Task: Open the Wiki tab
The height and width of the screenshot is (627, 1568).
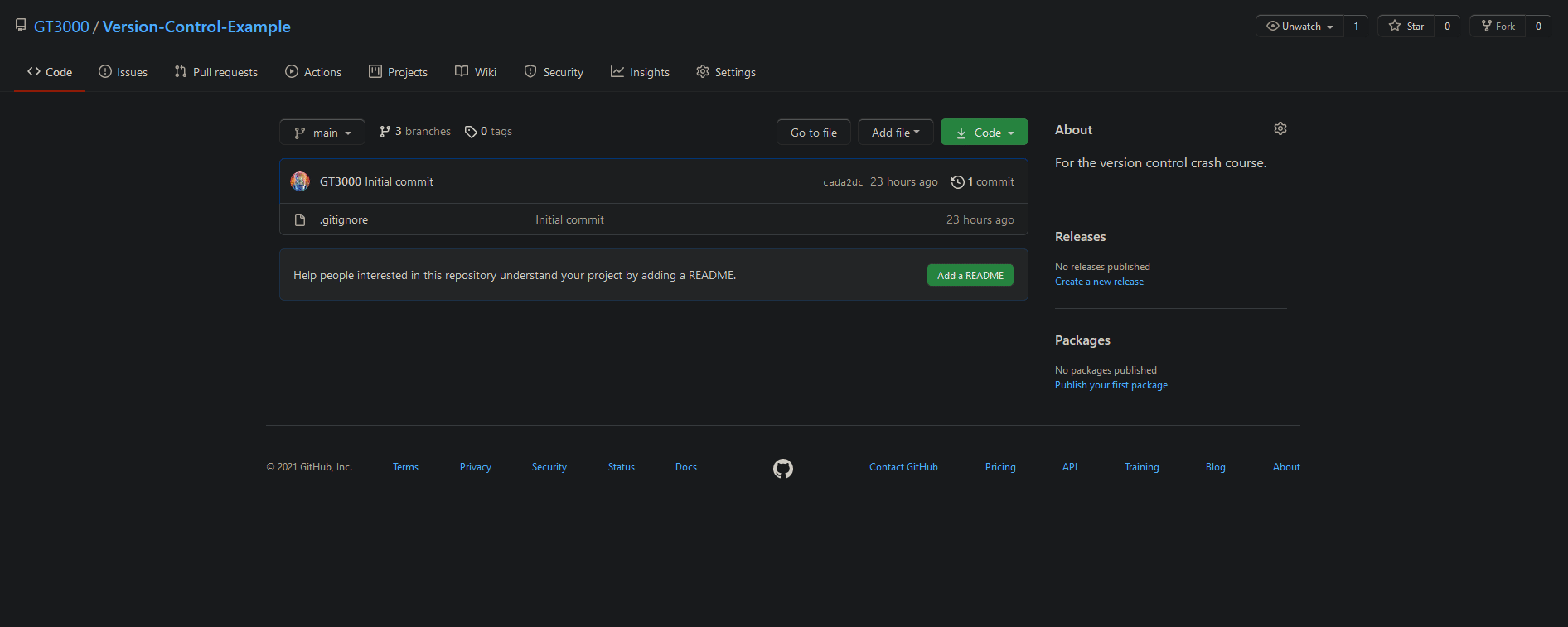Action: 476,72
